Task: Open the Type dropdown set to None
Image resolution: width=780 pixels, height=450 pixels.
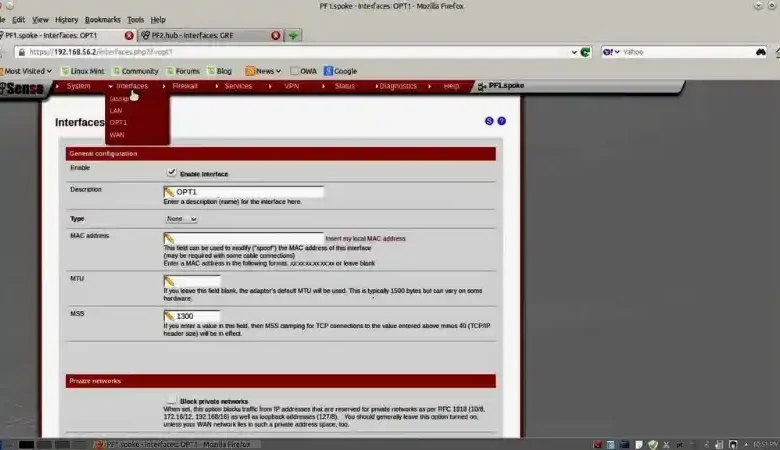Action: point(181,219)
